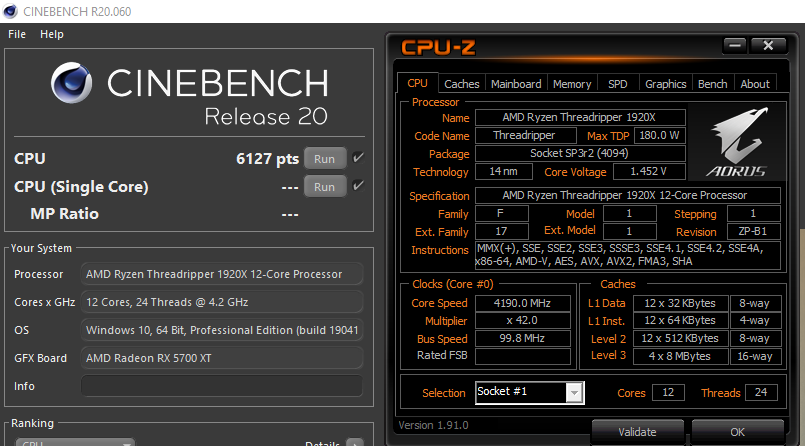
Task: Click the empty Rated FSB field
Action: (x=523, y=356)
